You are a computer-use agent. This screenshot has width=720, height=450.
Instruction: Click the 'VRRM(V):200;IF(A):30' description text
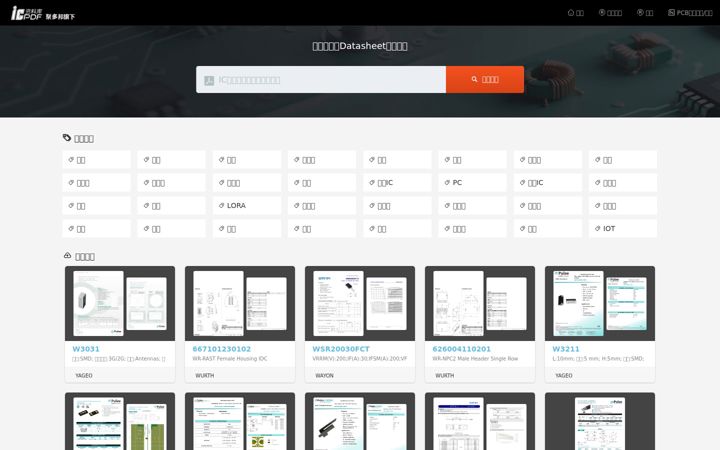click(x=360, y=359)
